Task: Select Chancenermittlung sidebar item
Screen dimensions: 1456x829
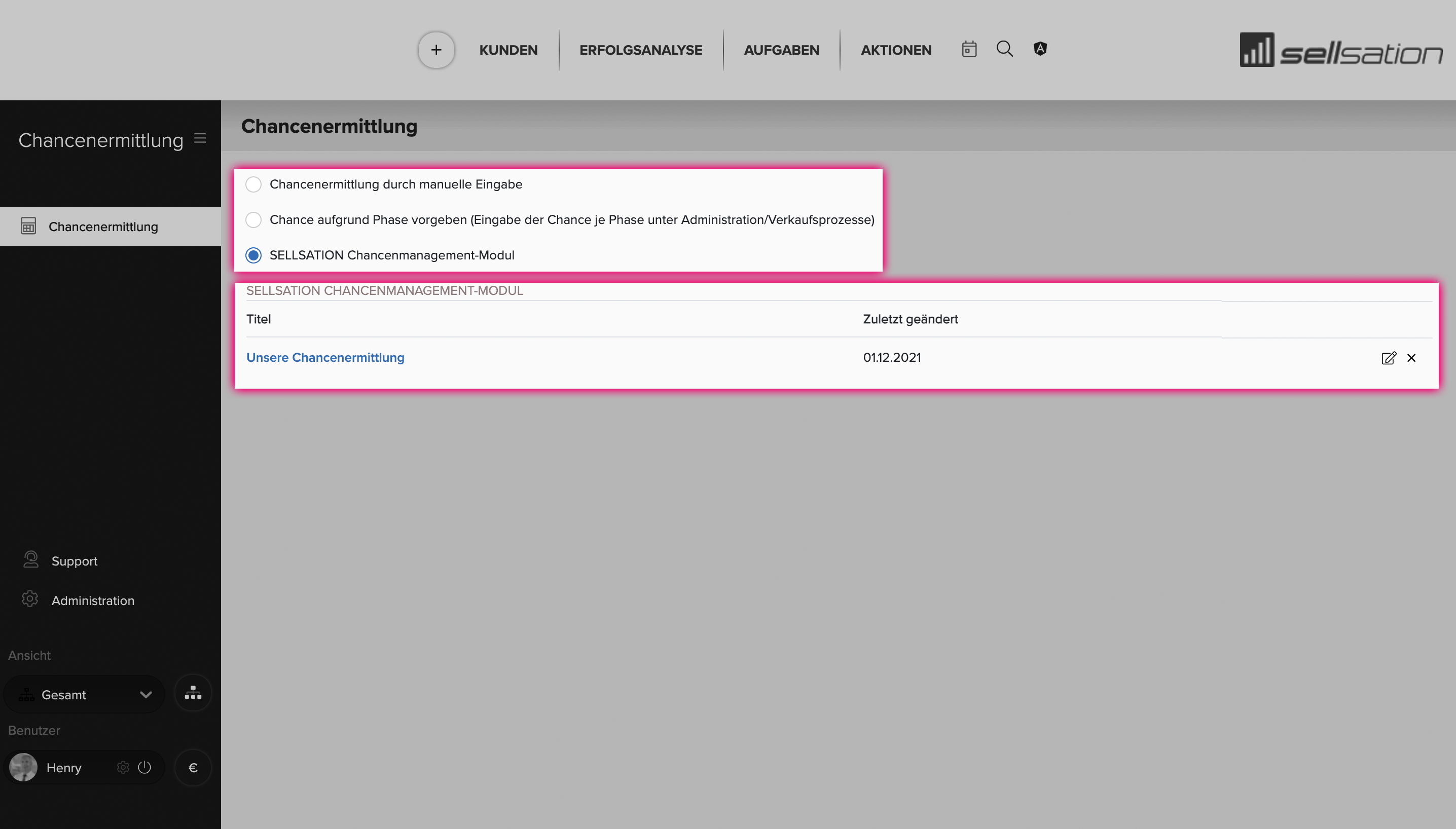Action: [x=111, y=227]
